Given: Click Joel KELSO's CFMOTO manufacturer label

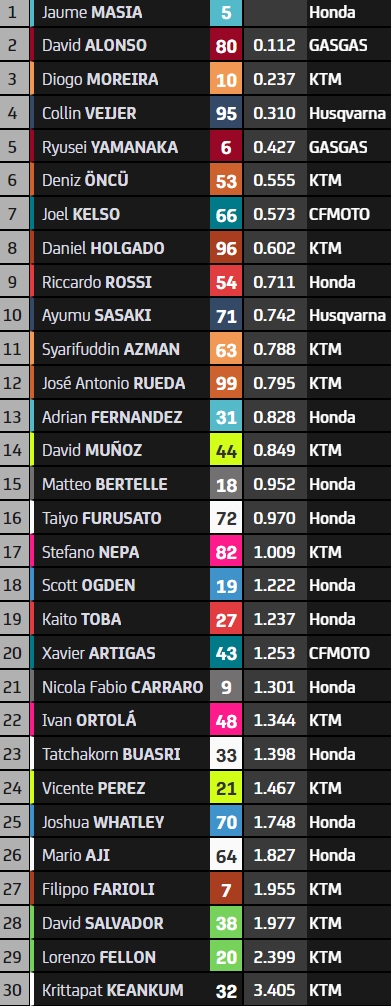Looking at the screenshot, I should (339, 214).
